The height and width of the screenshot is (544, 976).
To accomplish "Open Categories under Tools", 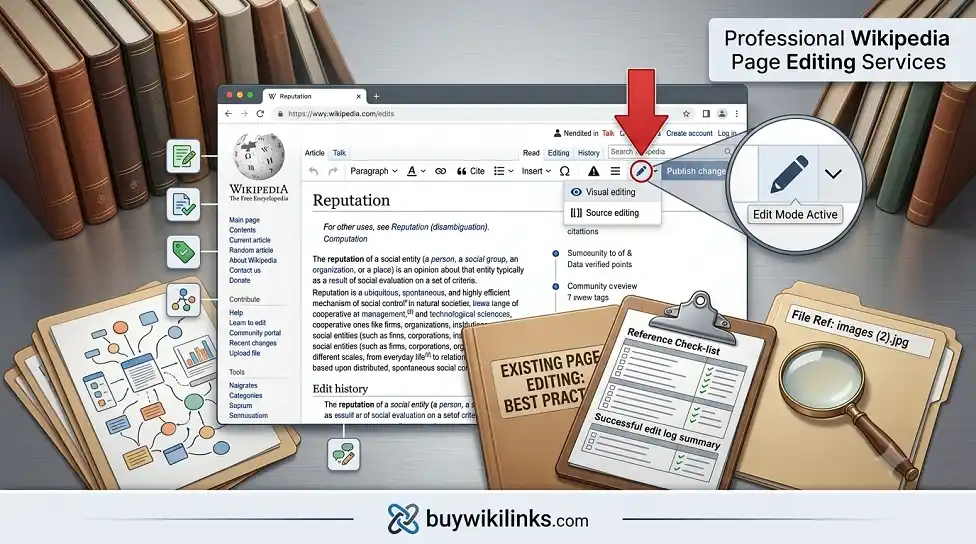I will [245, 395].
